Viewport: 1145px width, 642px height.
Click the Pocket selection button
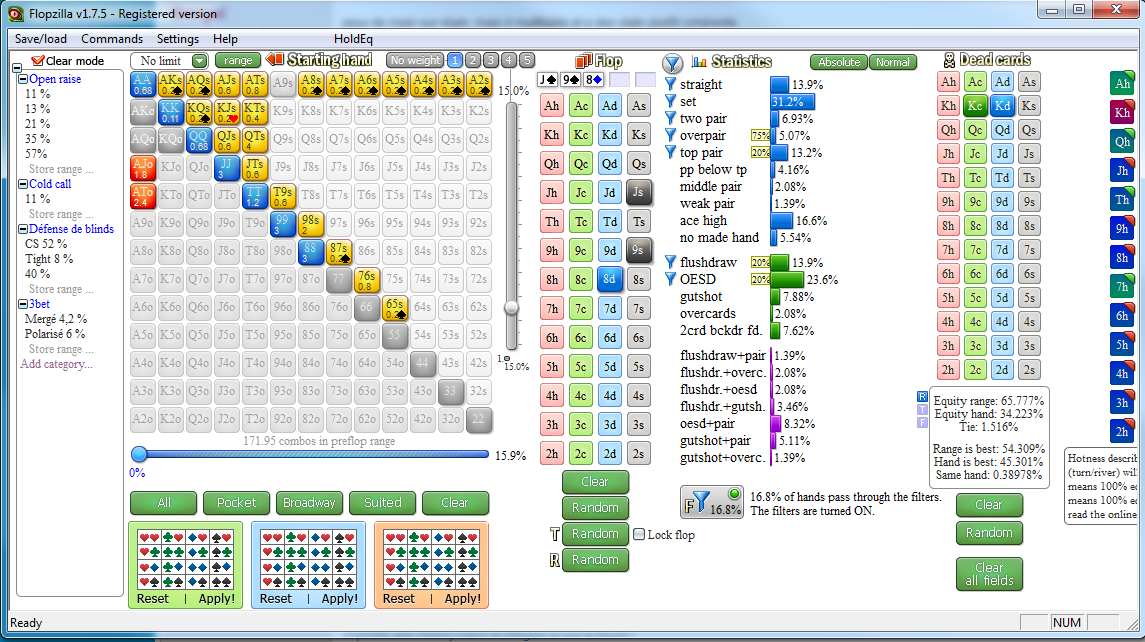point(236,502)
